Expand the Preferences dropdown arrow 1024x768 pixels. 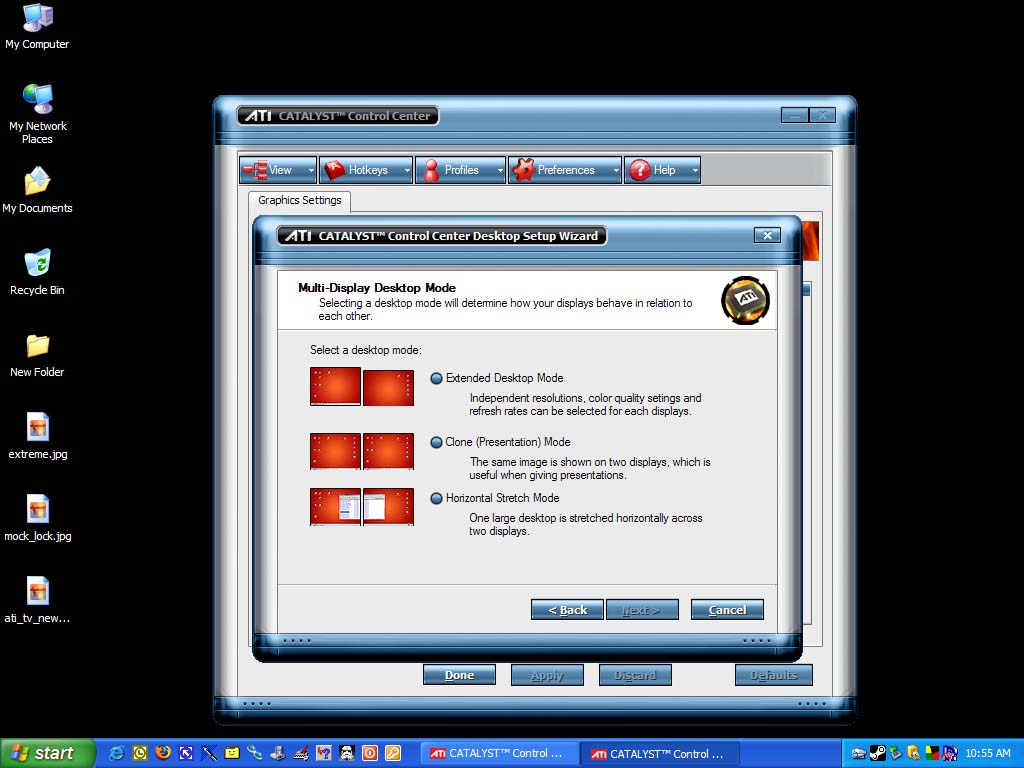[615, 170]
